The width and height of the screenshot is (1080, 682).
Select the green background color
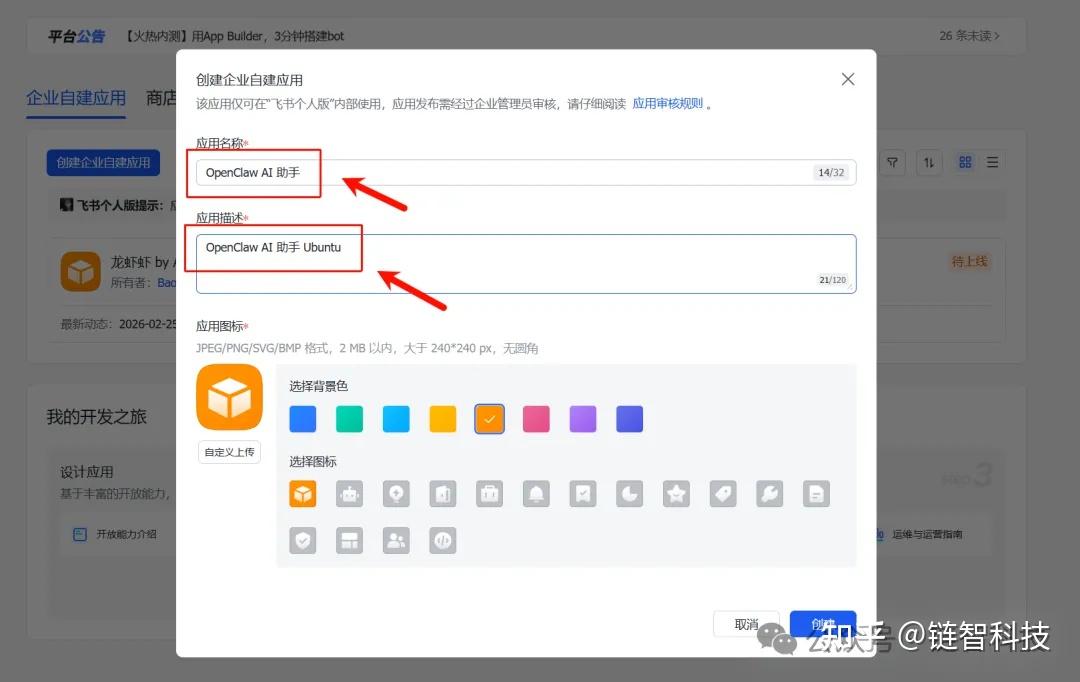click(350, 419)
